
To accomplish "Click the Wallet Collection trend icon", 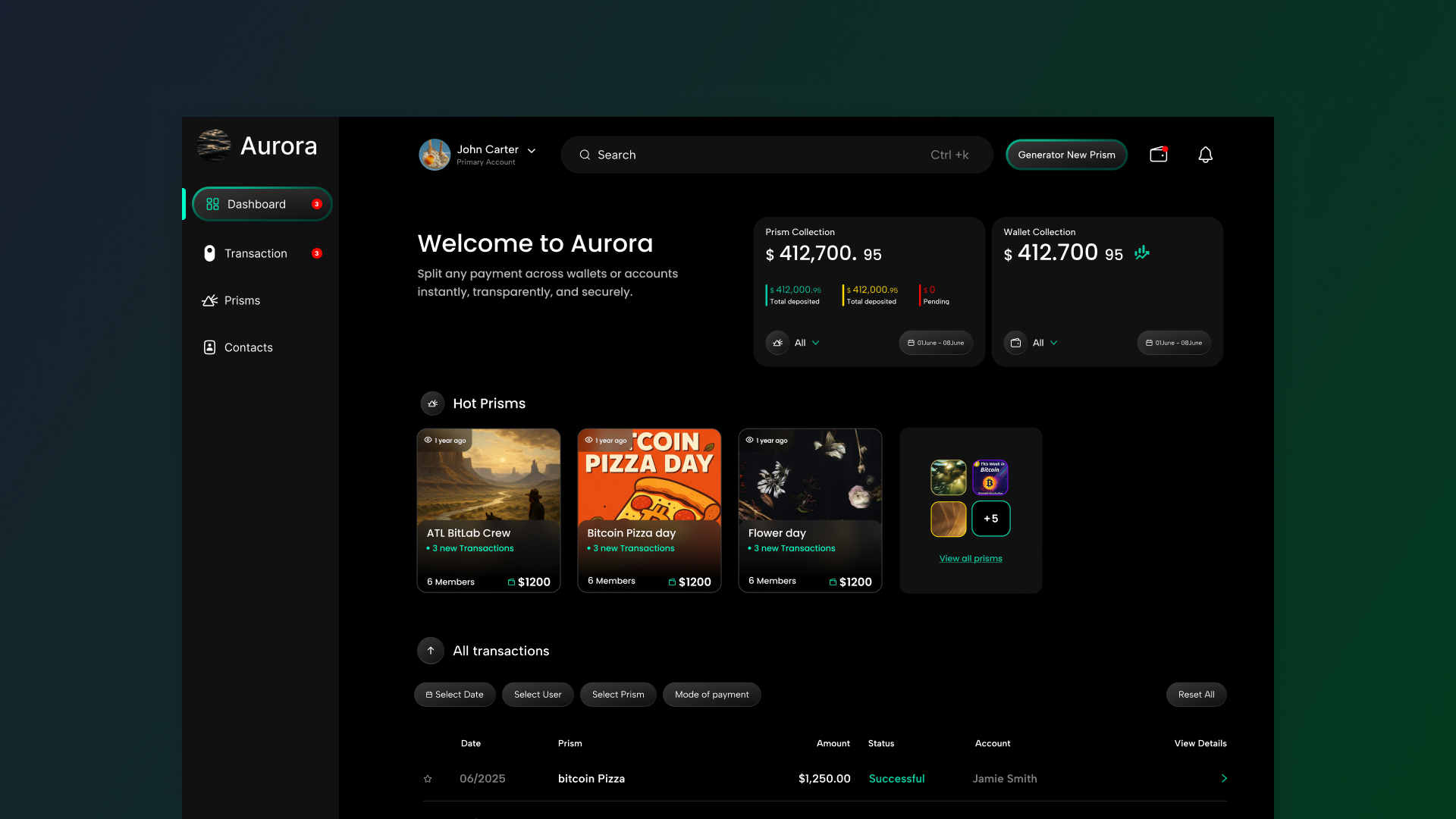I will [1142, 253].
